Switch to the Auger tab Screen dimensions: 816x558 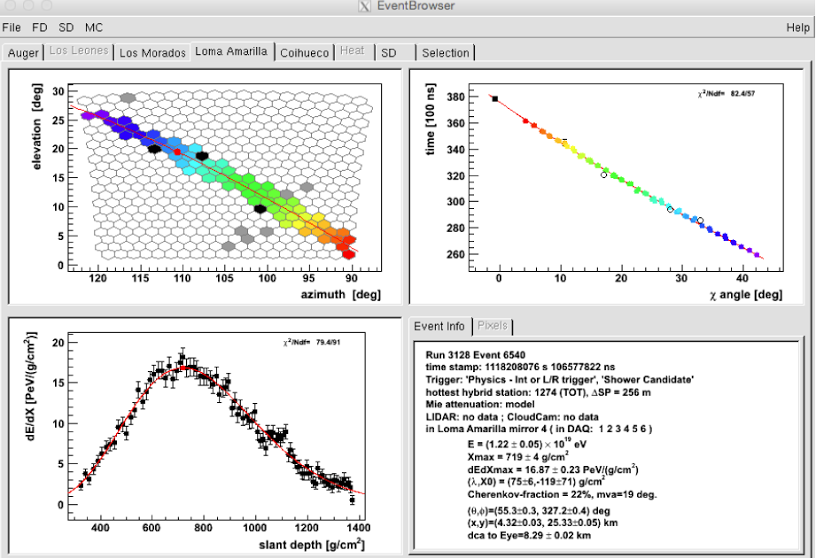coord(24,52)
